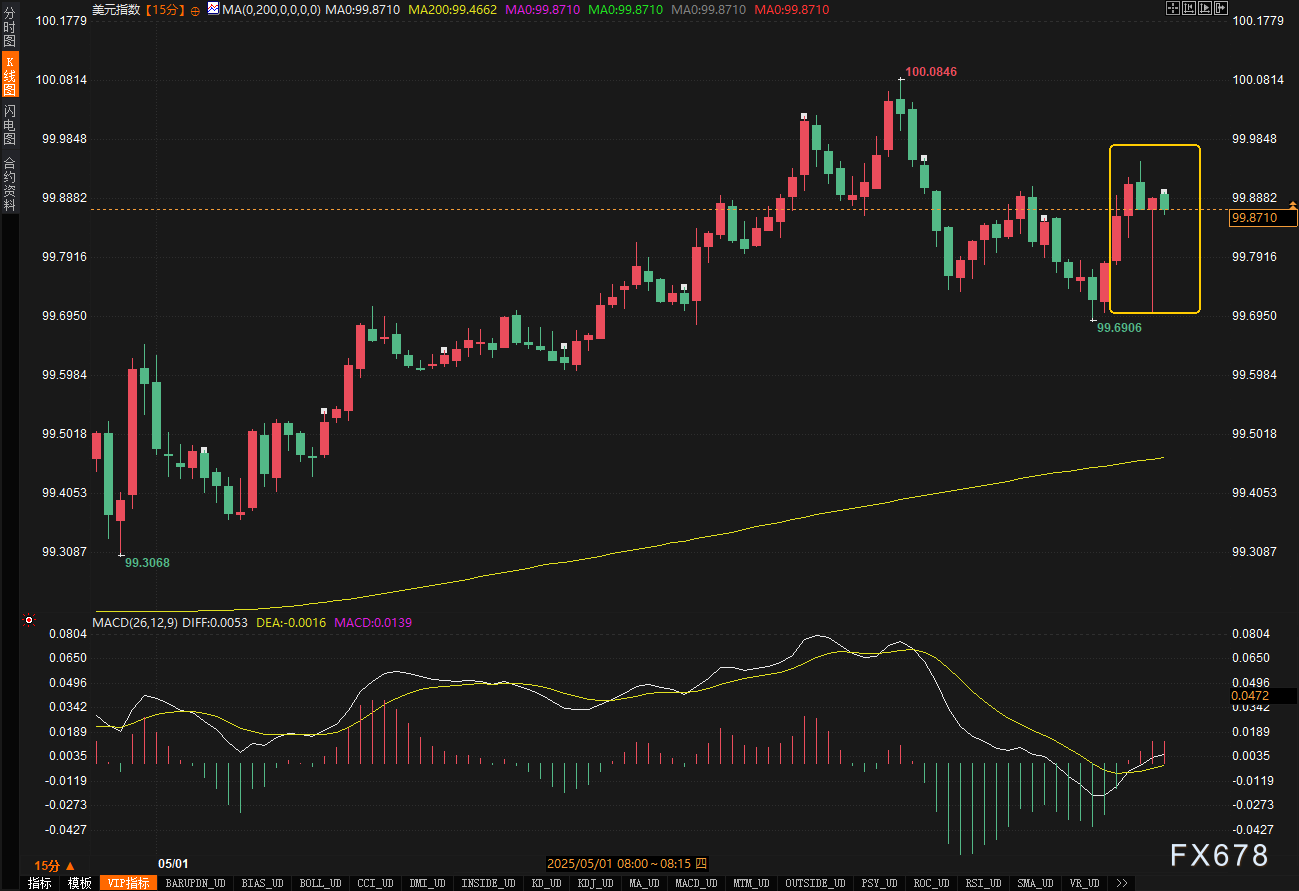The width and height of the screenshot is (1299, 891).
Task: Open the 【15分】 timeframe label in header
Action: click(162, 9)
